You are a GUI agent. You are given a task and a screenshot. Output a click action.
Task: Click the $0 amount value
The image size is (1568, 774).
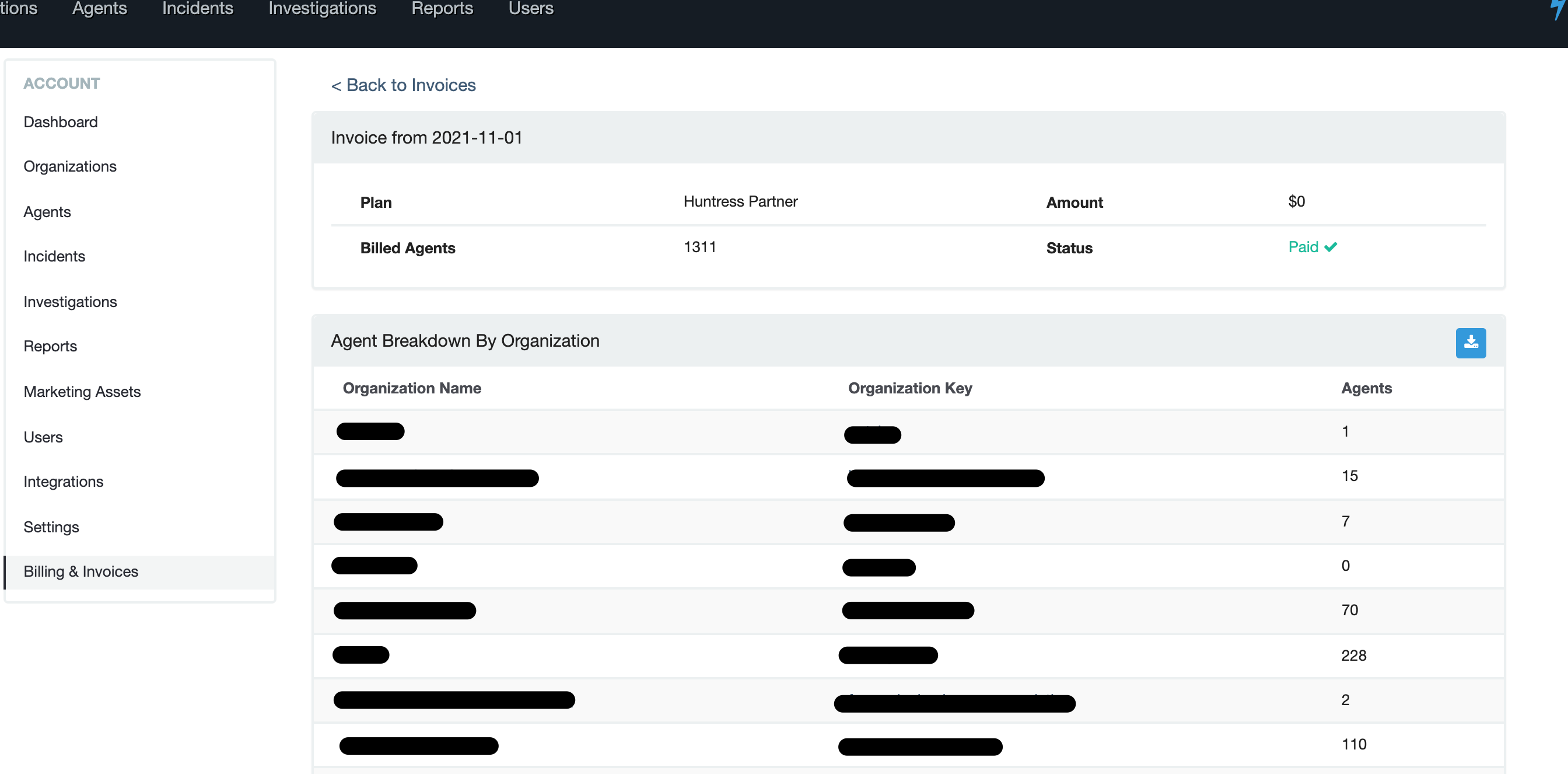(x=1296, y=201)
